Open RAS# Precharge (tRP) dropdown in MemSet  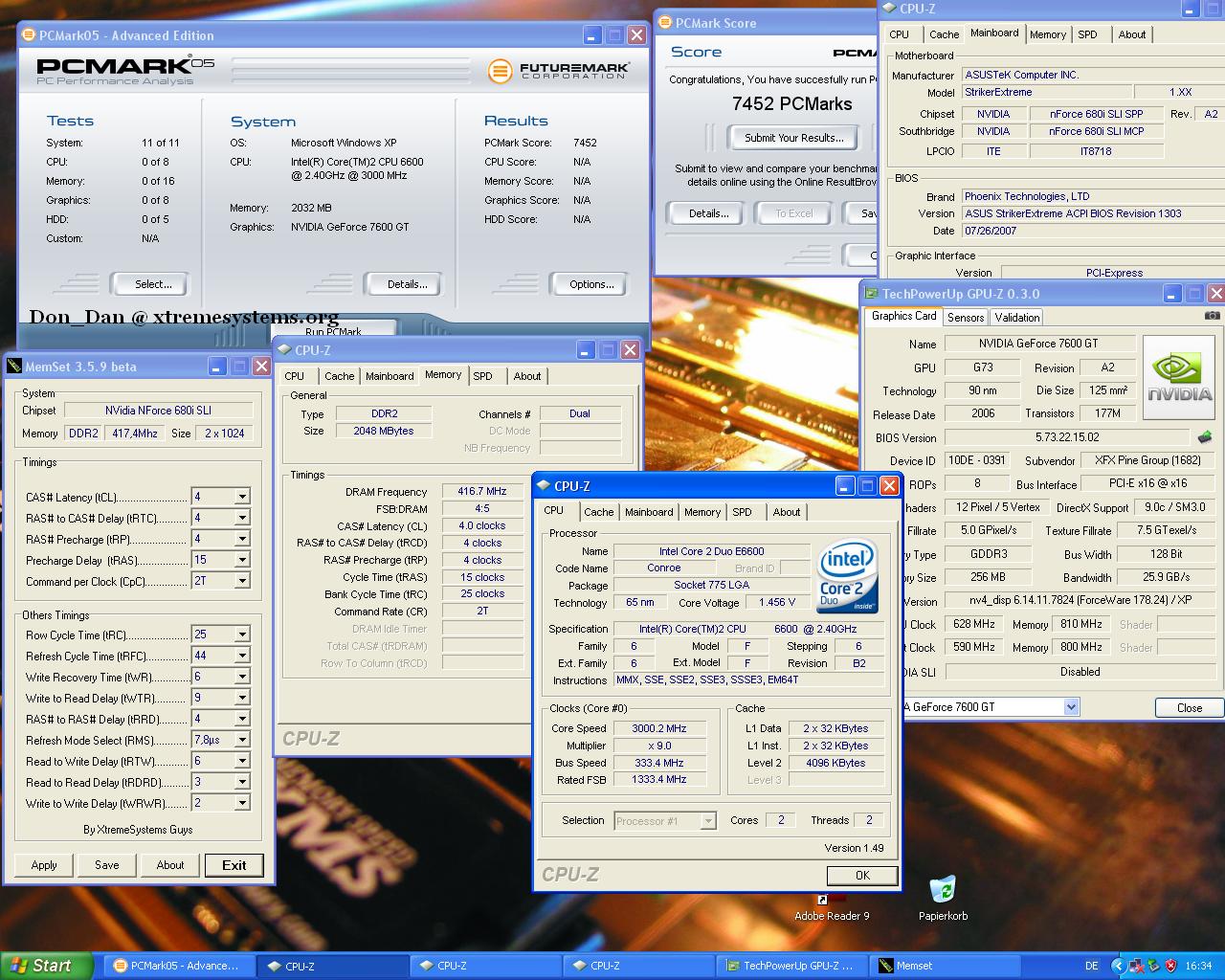pos(242,539)
